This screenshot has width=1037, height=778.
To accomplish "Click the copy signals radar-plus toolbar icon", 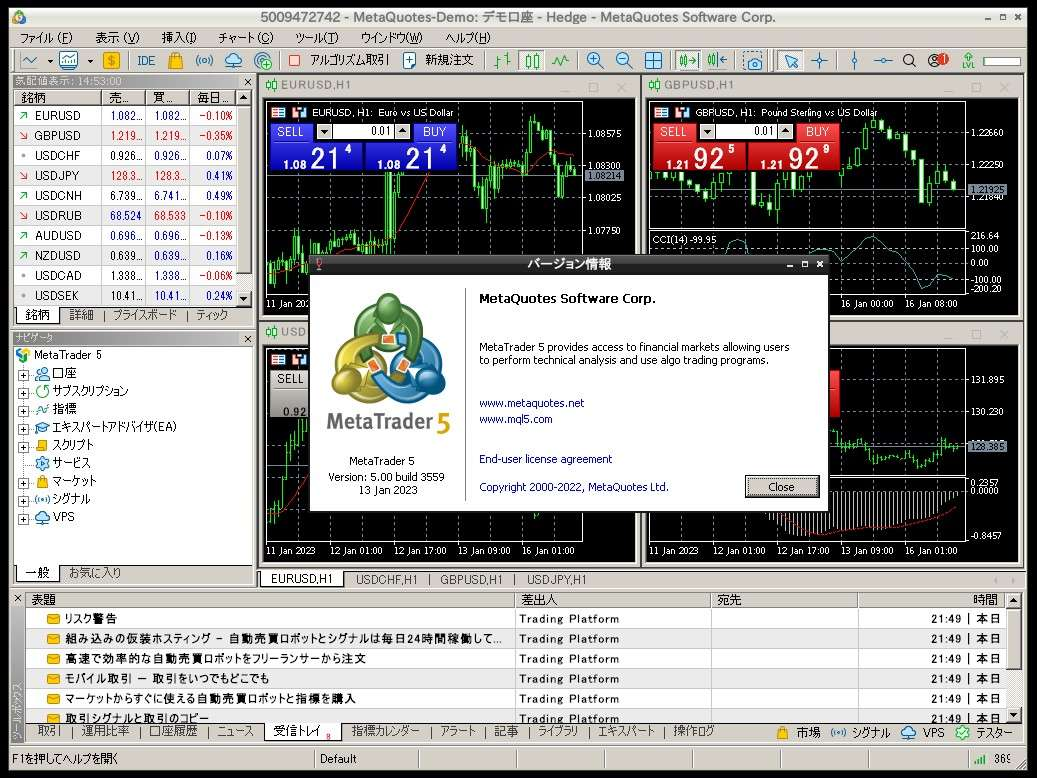I will 263,61.
